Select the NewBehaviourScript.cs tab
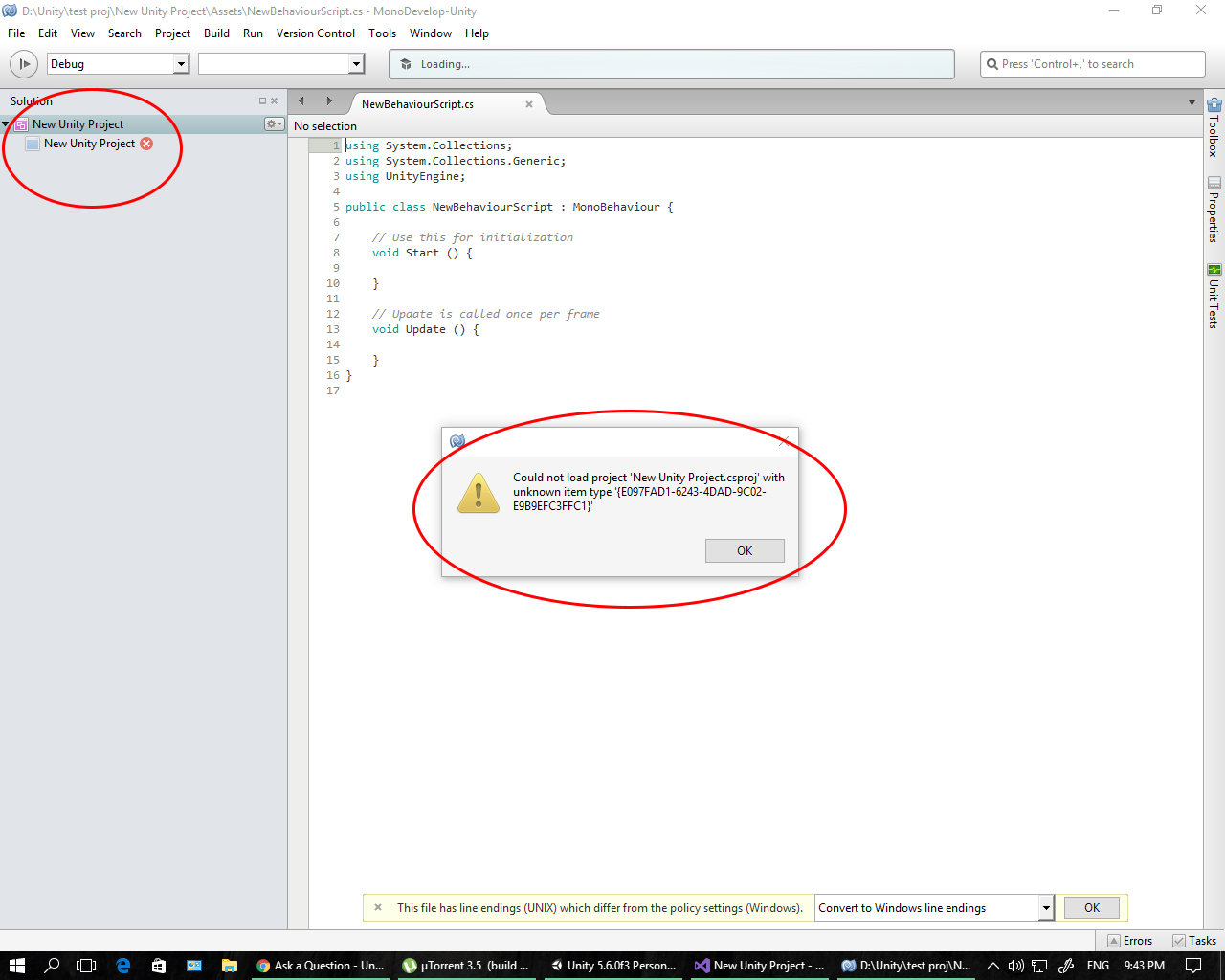Viewport: 1225px width, 980px height. (x=417, y=104)
